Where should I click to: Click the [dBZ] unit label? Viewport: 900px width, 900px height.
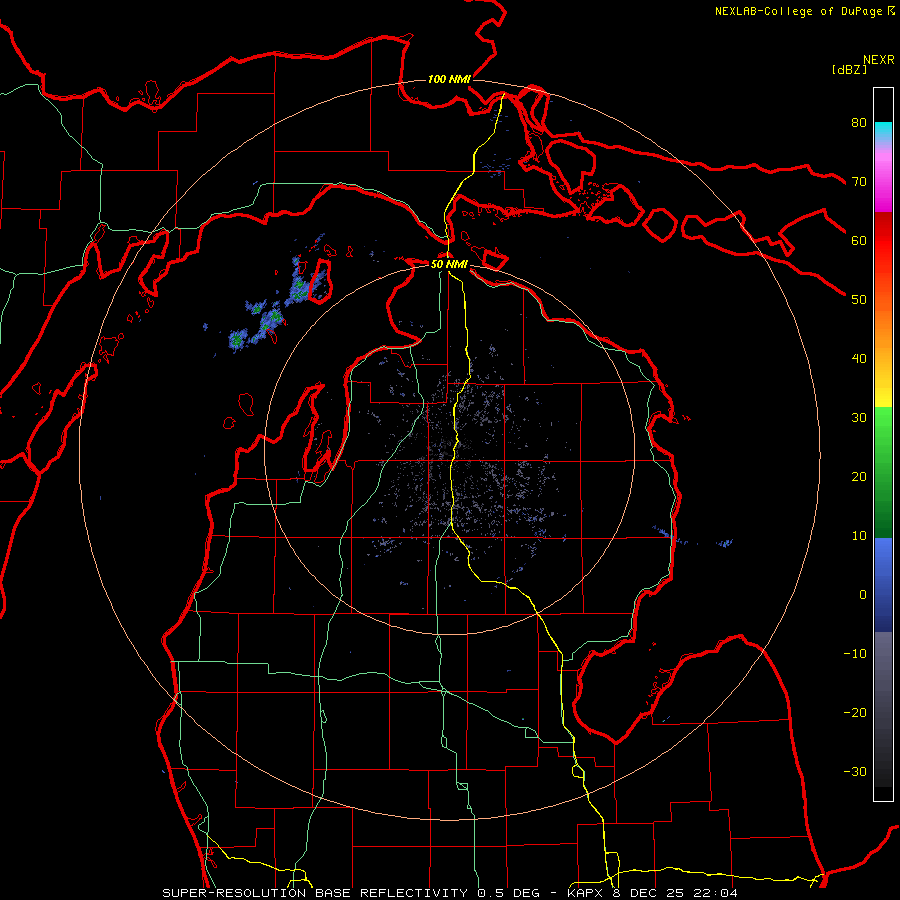[x=849, y=69]
